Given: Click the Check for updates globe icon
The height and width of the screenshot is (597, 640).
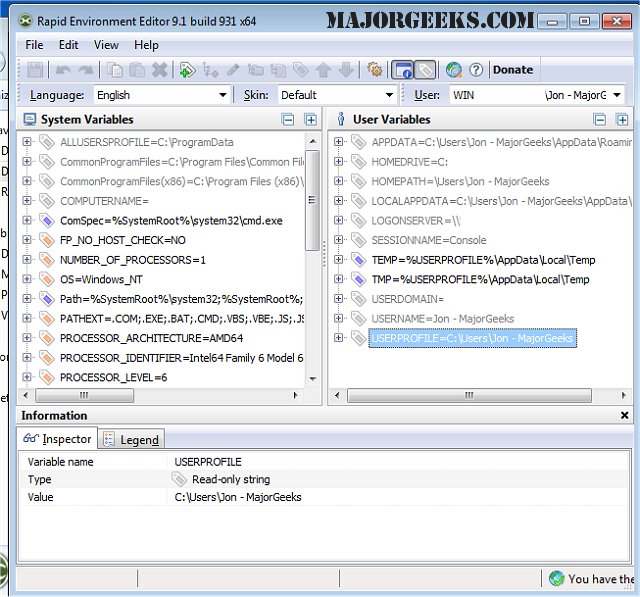Looking at the screenshot, I should [453, 70].
